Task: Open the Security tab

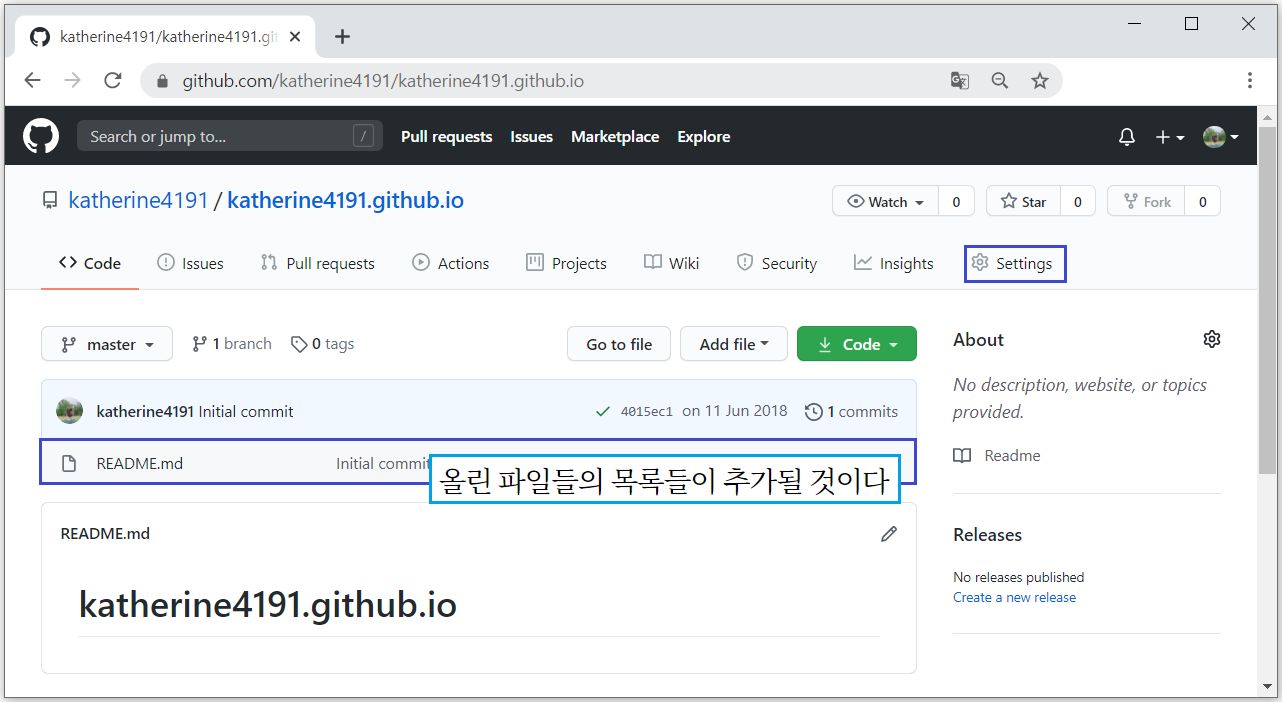Action: tap(777, 263)
